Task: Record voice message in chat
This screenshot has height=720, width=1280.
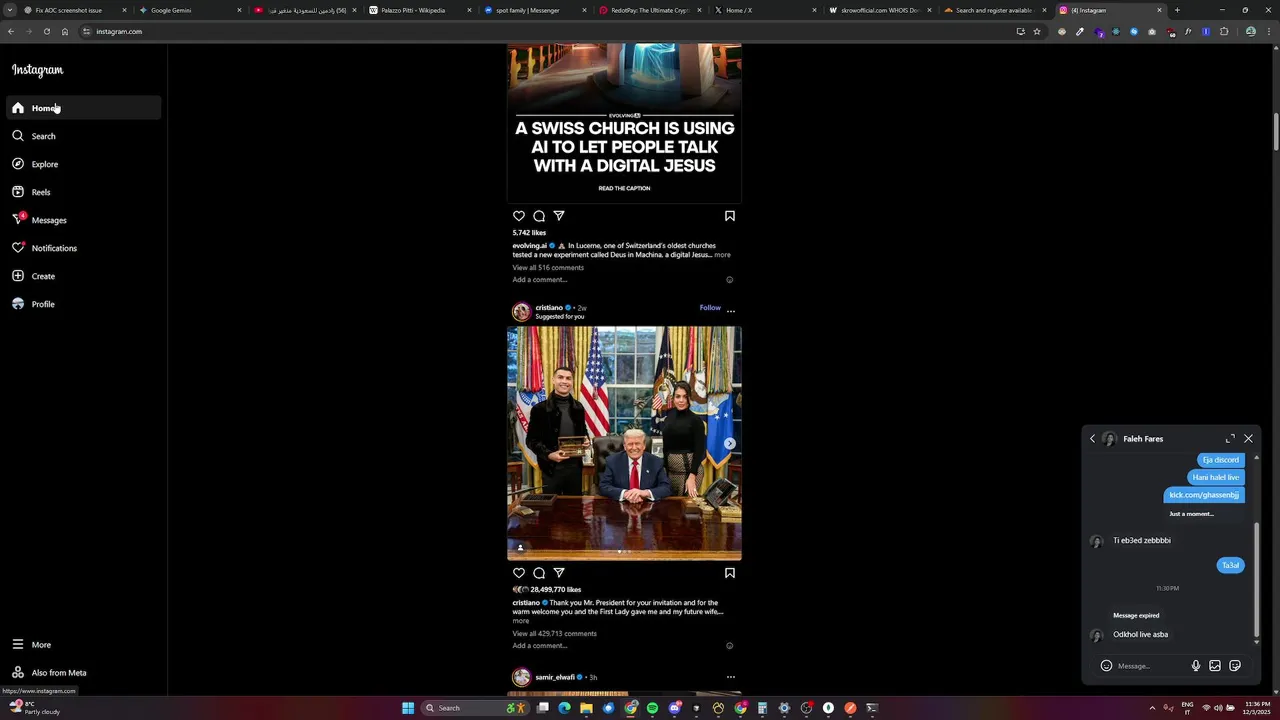Action: click(x=1196, y=666)
